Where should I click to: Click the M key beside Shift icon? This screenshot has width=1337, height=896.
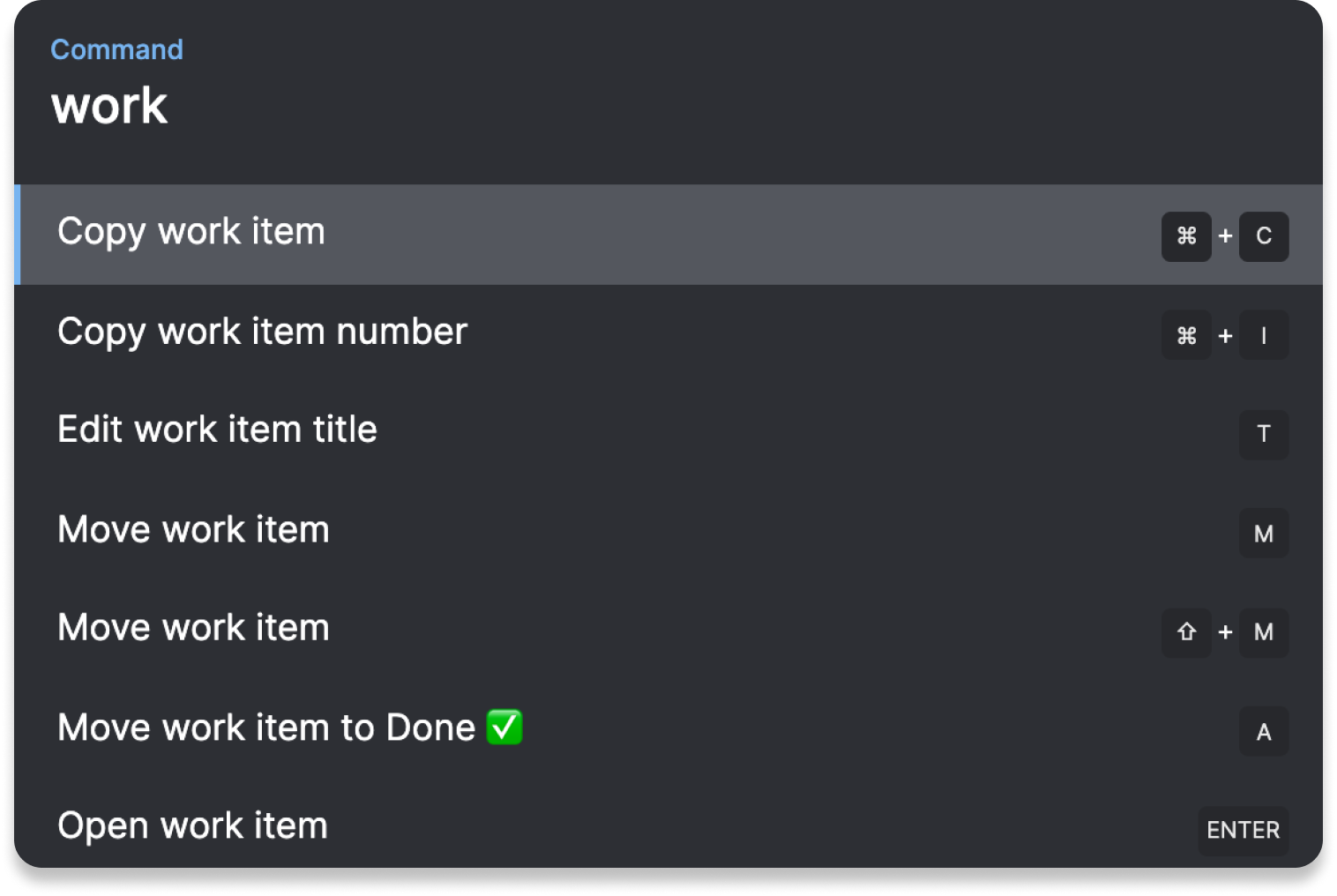[x=1264, y=632]
